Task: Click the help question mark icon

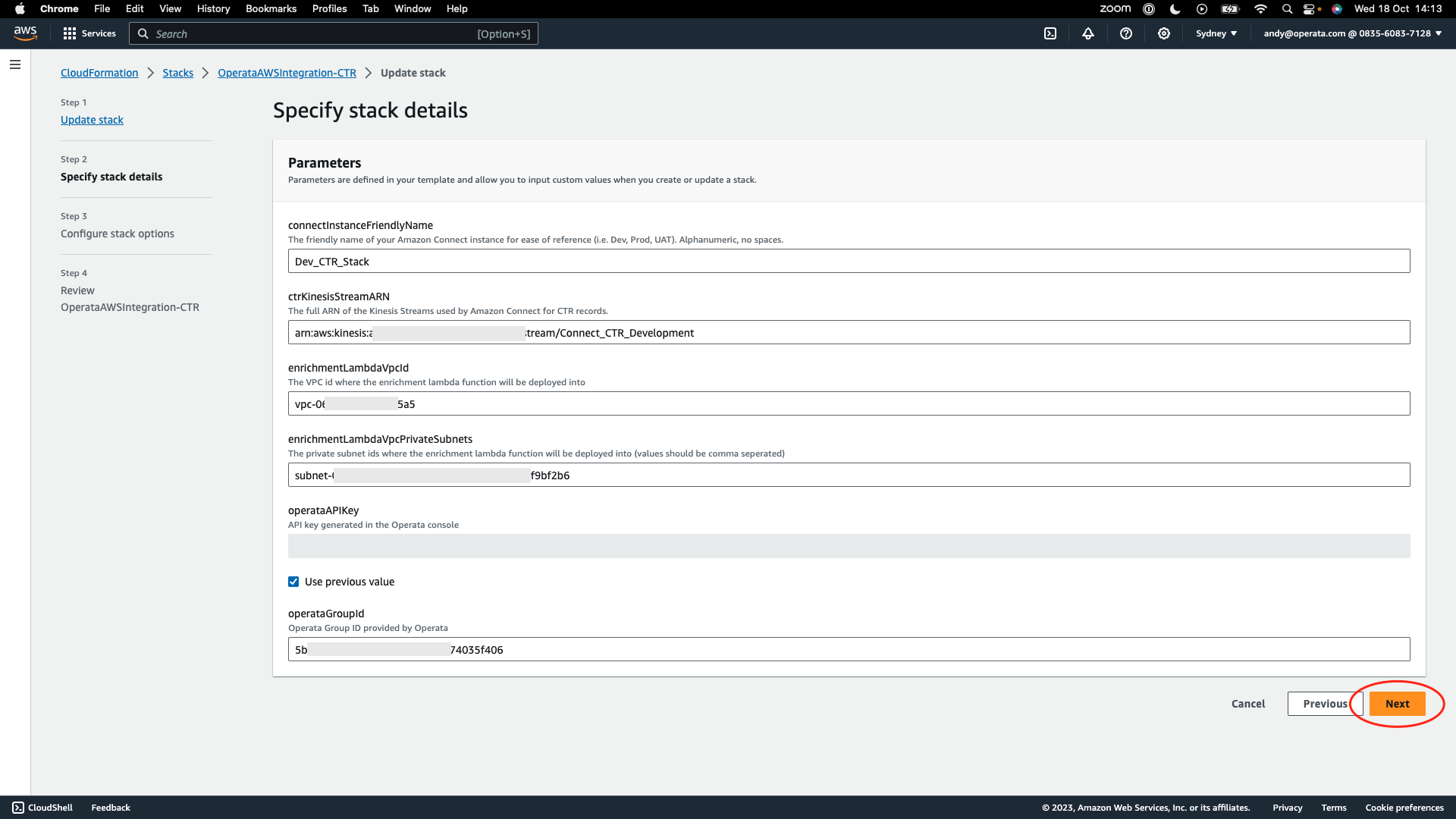Action: (1126, 33)
